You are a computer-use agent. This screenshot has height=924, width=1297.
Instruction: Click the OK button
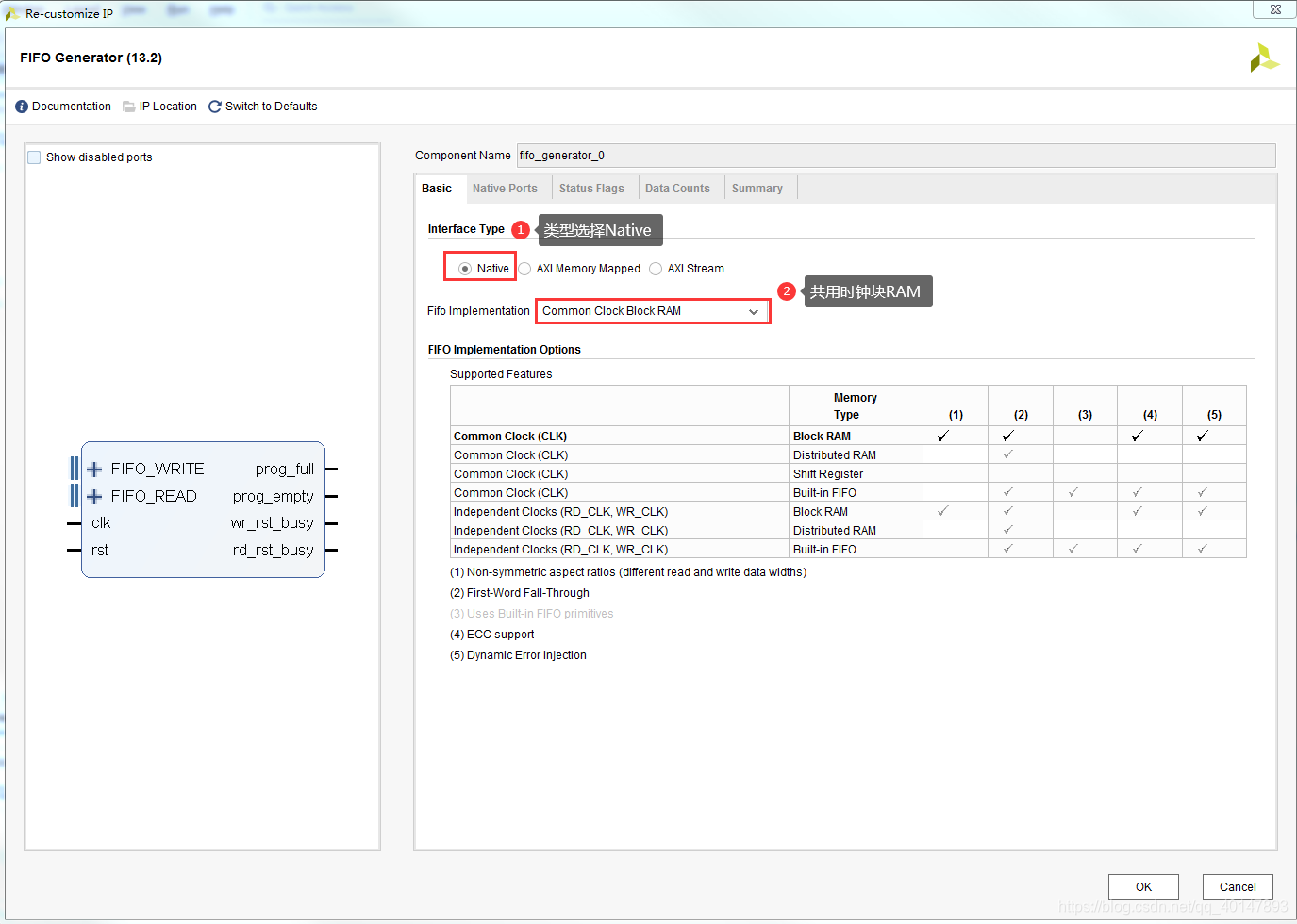pyautogui.click(x=1143, y=887)
